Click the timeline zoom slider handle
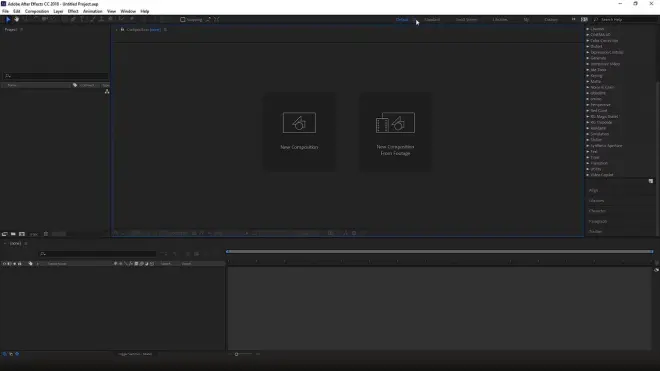The width and height of the screenshot is (660, 371). [237, 354]
